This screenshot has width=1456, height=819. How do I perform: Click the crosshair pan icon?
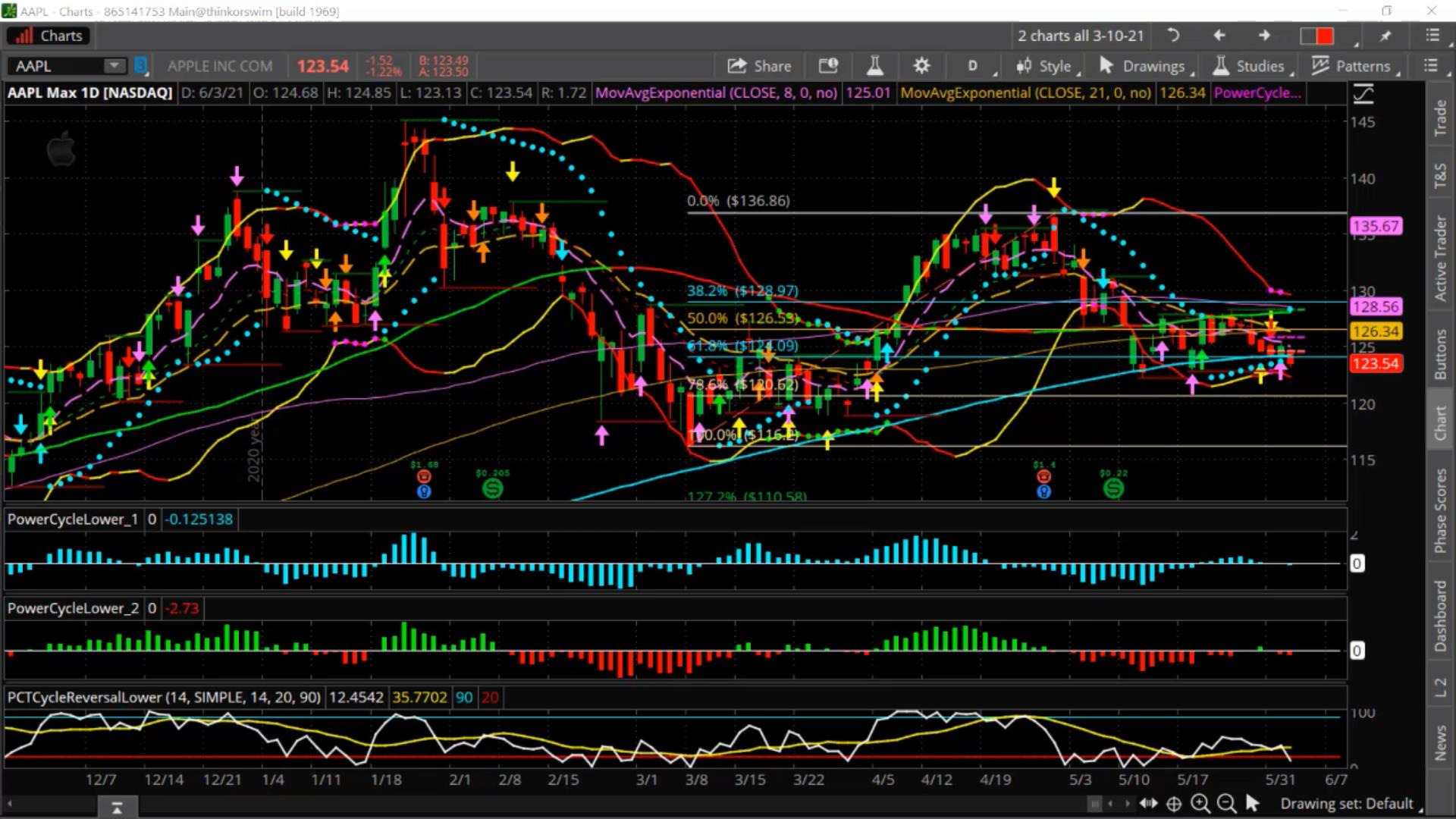[1174, 804]
